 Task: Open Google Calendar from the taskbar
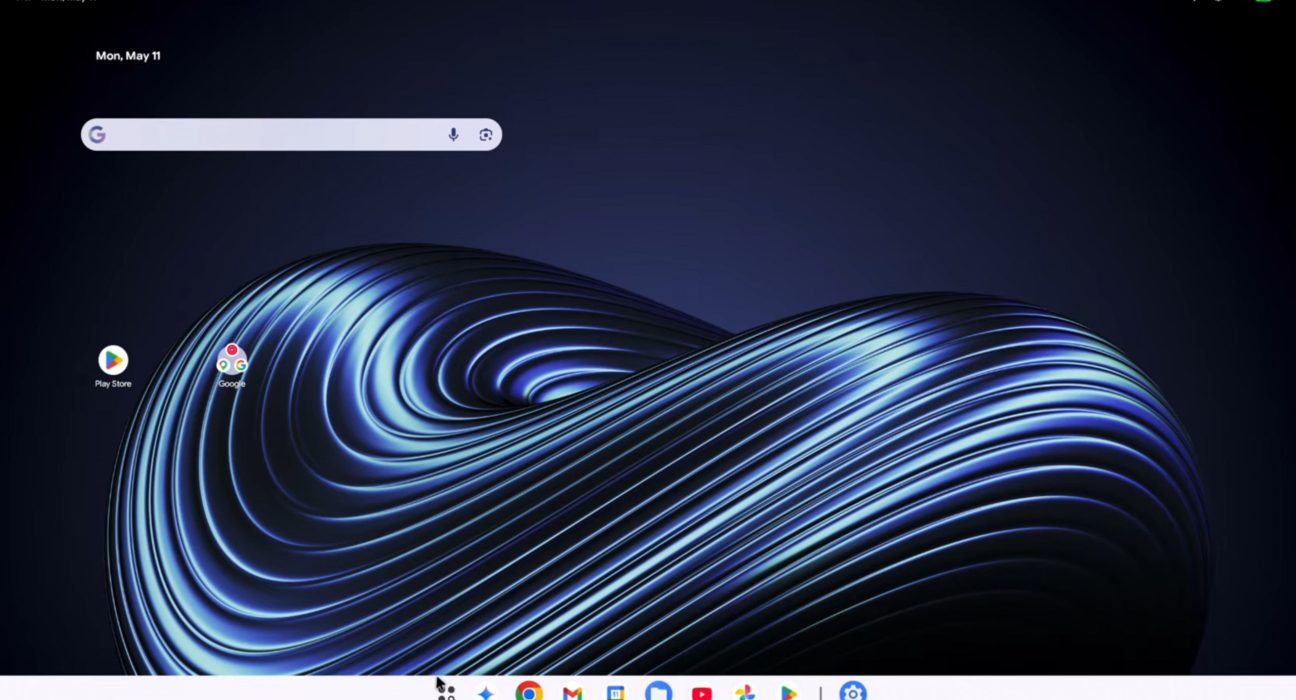pos(615,693)
